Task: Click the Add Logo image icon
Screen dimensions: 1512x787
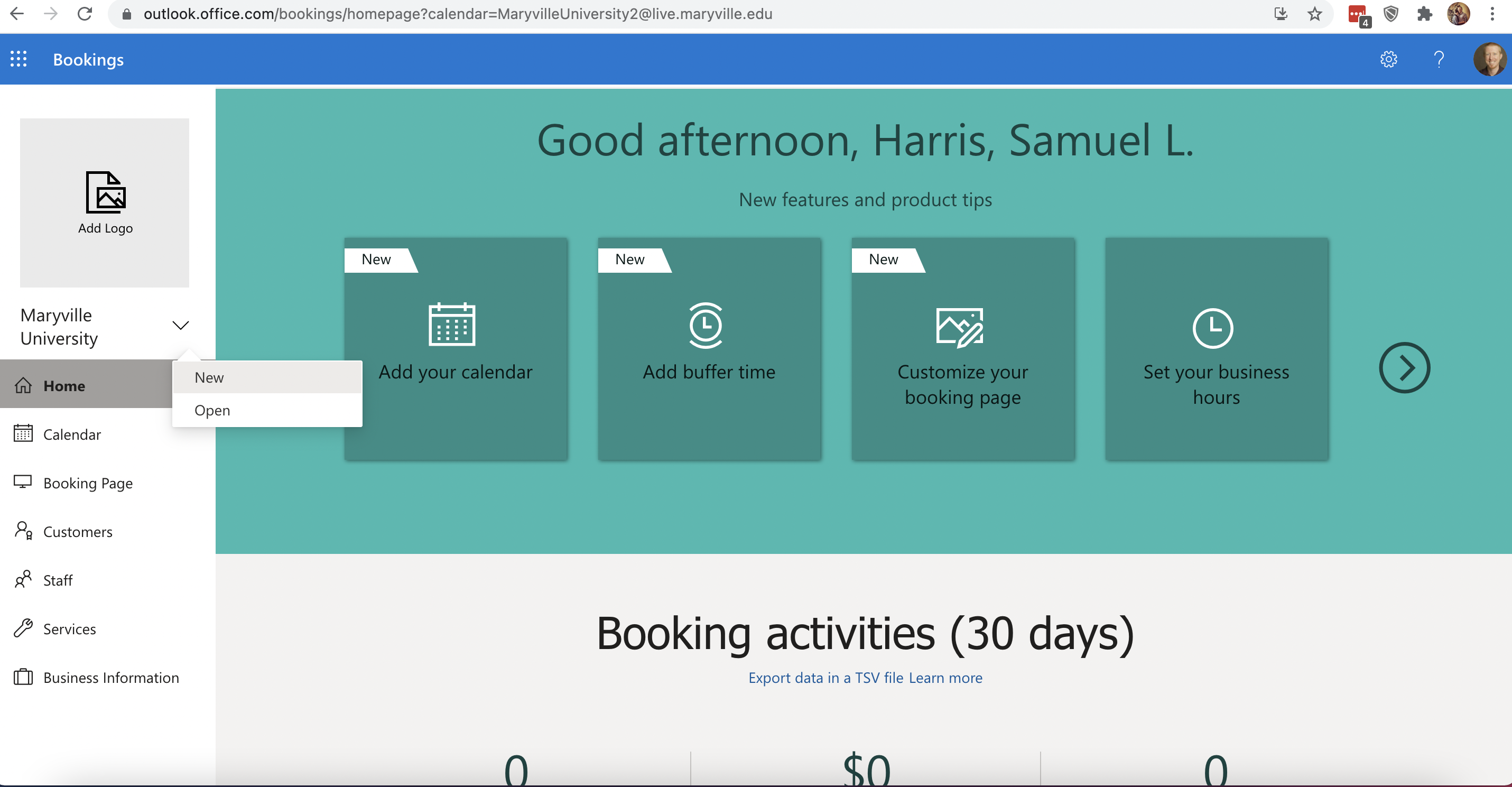Action: click(x=105, y=192)
